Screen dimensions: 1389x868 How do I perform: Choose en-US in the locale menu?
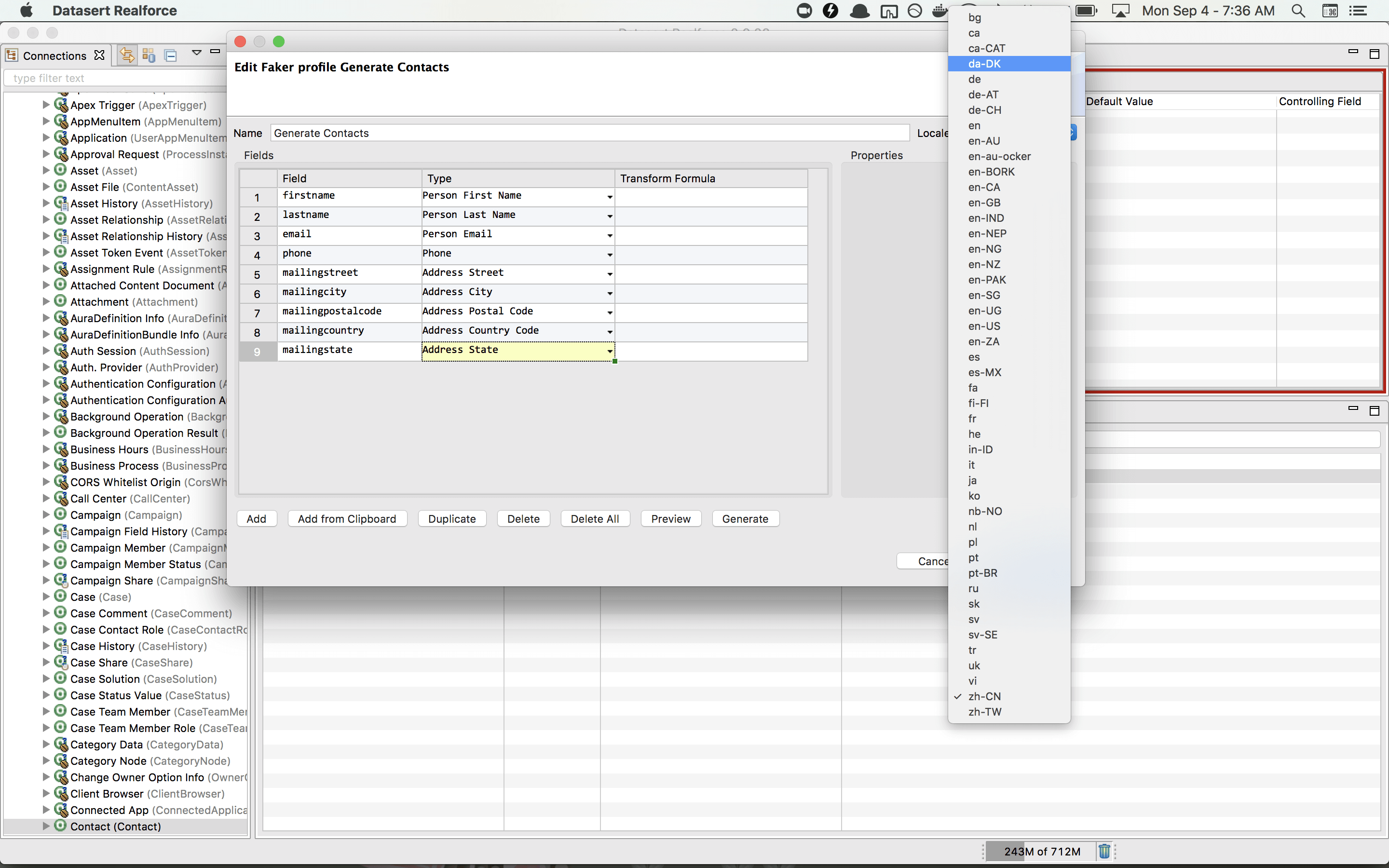point(984,326)
